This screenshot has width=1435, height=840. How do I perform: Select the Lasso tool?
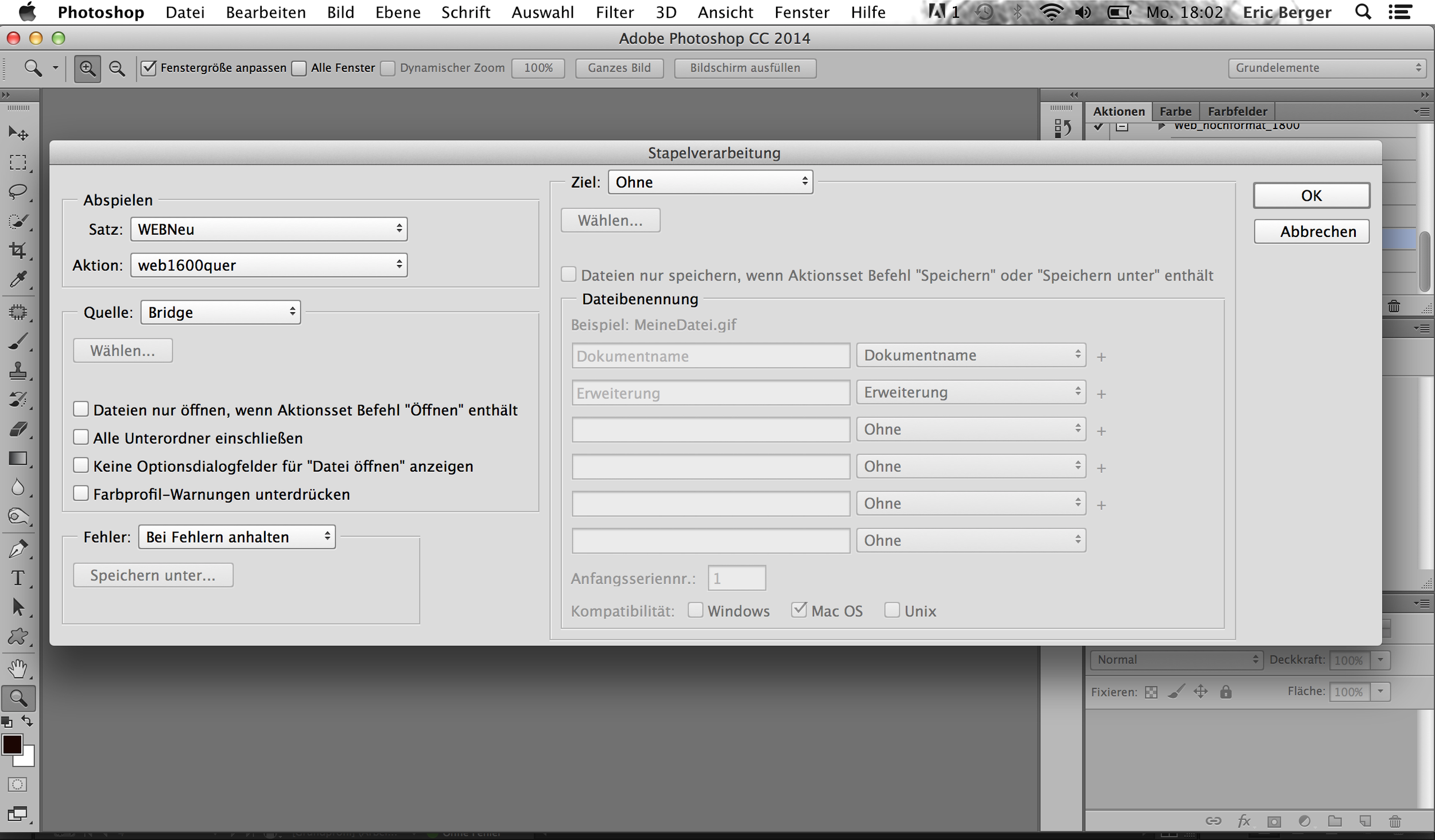[x=18, y=192]
